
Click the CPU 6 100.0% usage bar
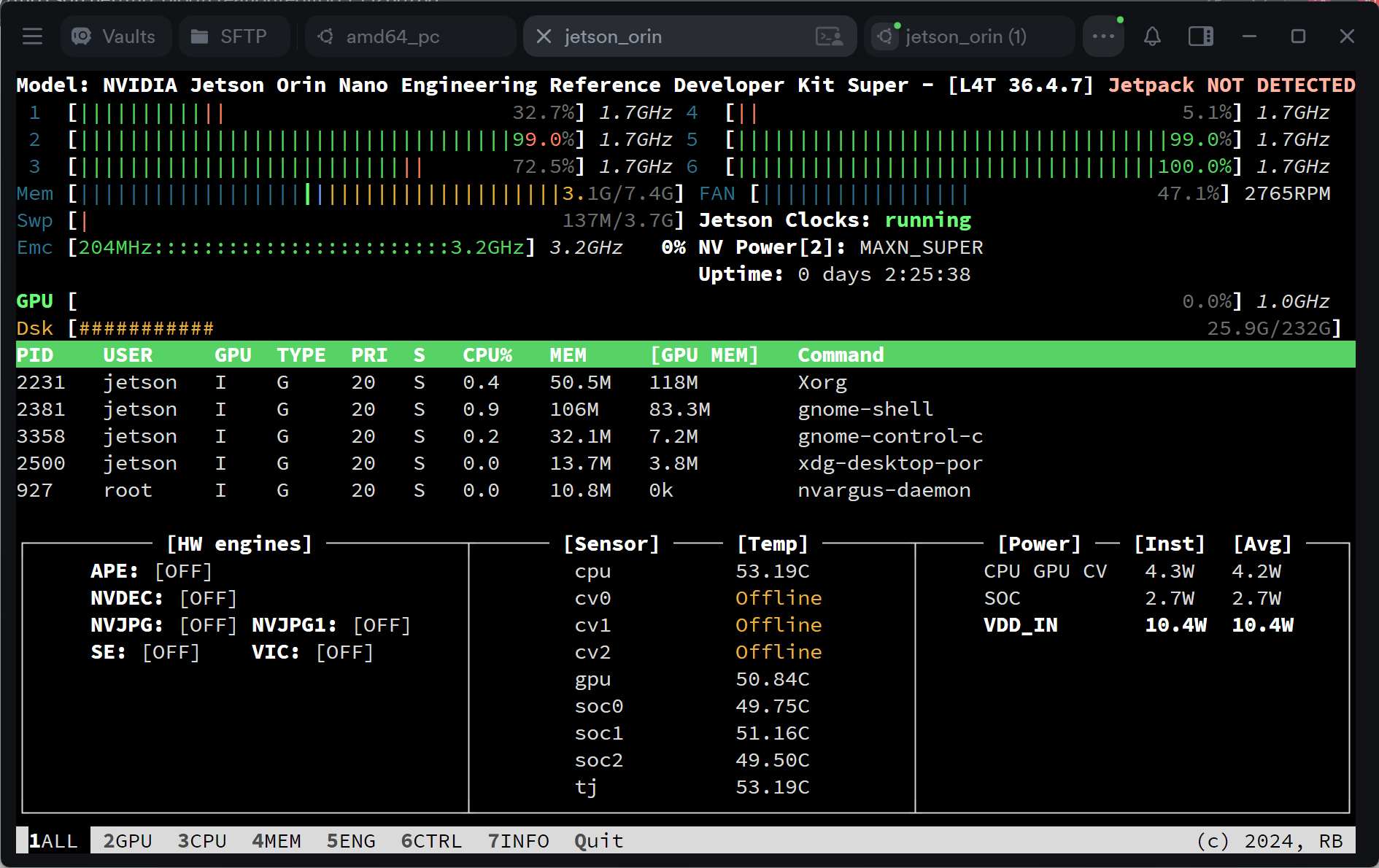tap(984, 167)
